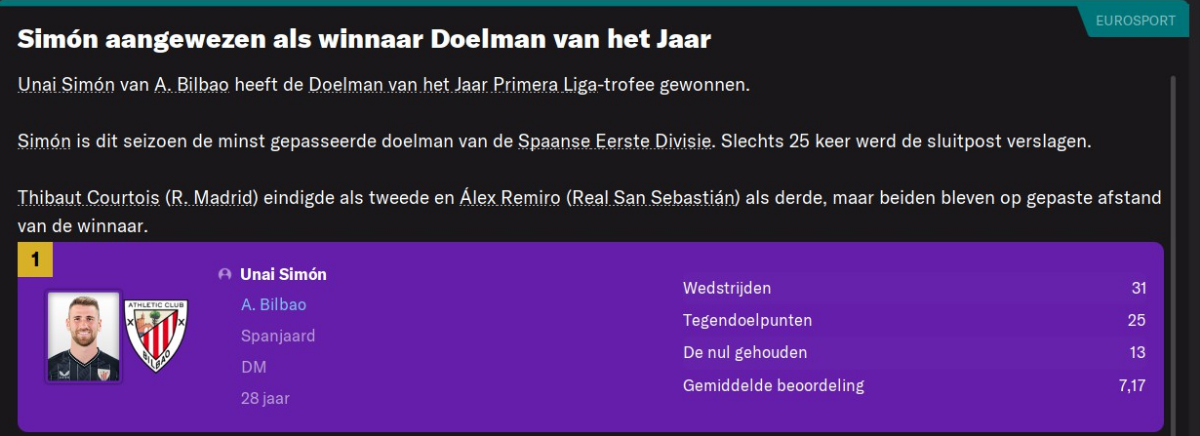Click Unai Simón name in winner card
The height and width of the screenshot is (436, 1200).
(x=283, y=274)
